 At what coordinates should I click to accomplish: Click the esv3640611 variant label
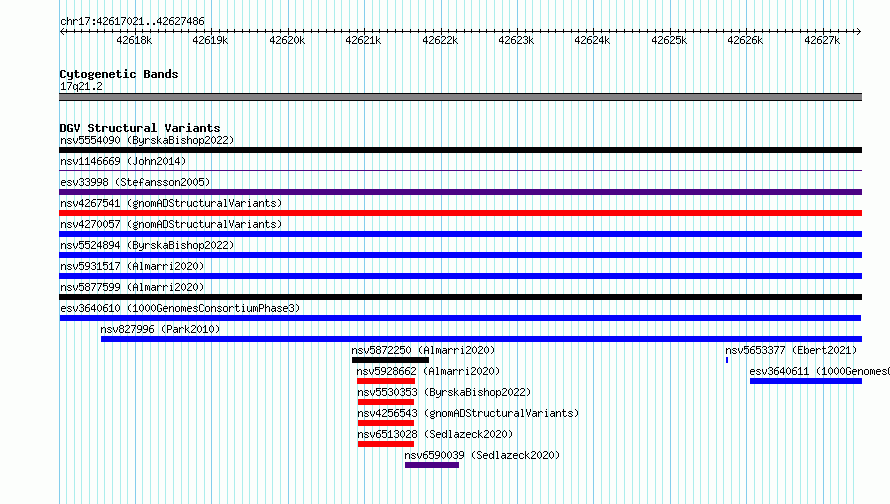tap(820, 371)
